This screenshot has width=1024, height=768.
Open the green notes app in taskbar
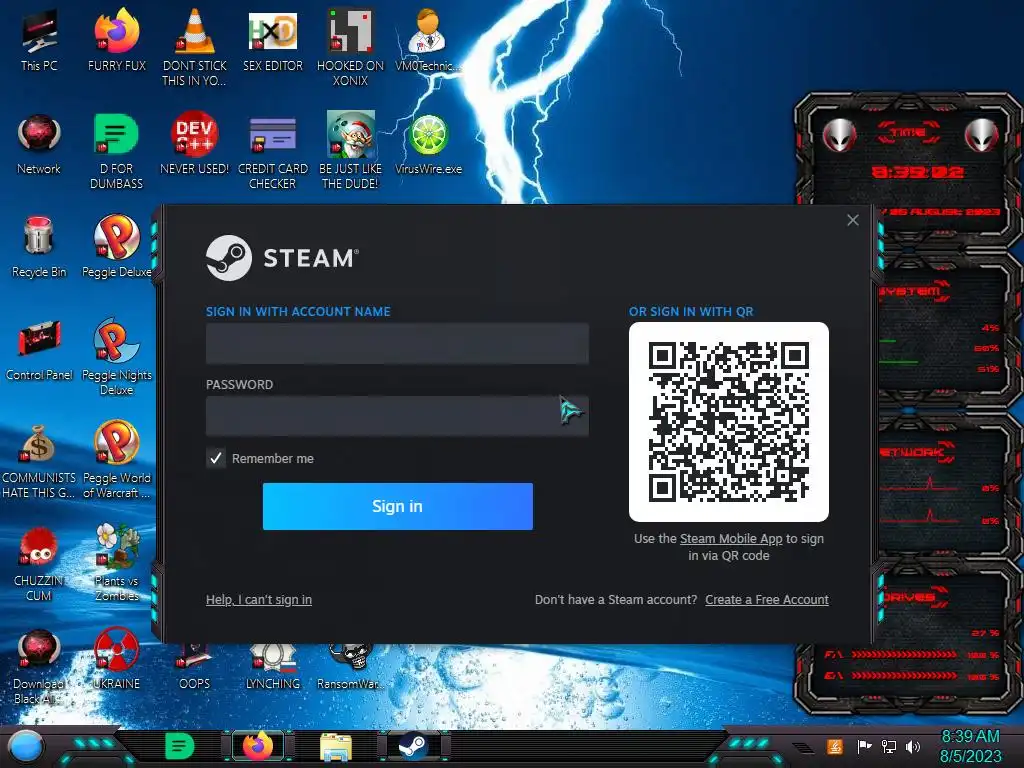coord(179,746)
